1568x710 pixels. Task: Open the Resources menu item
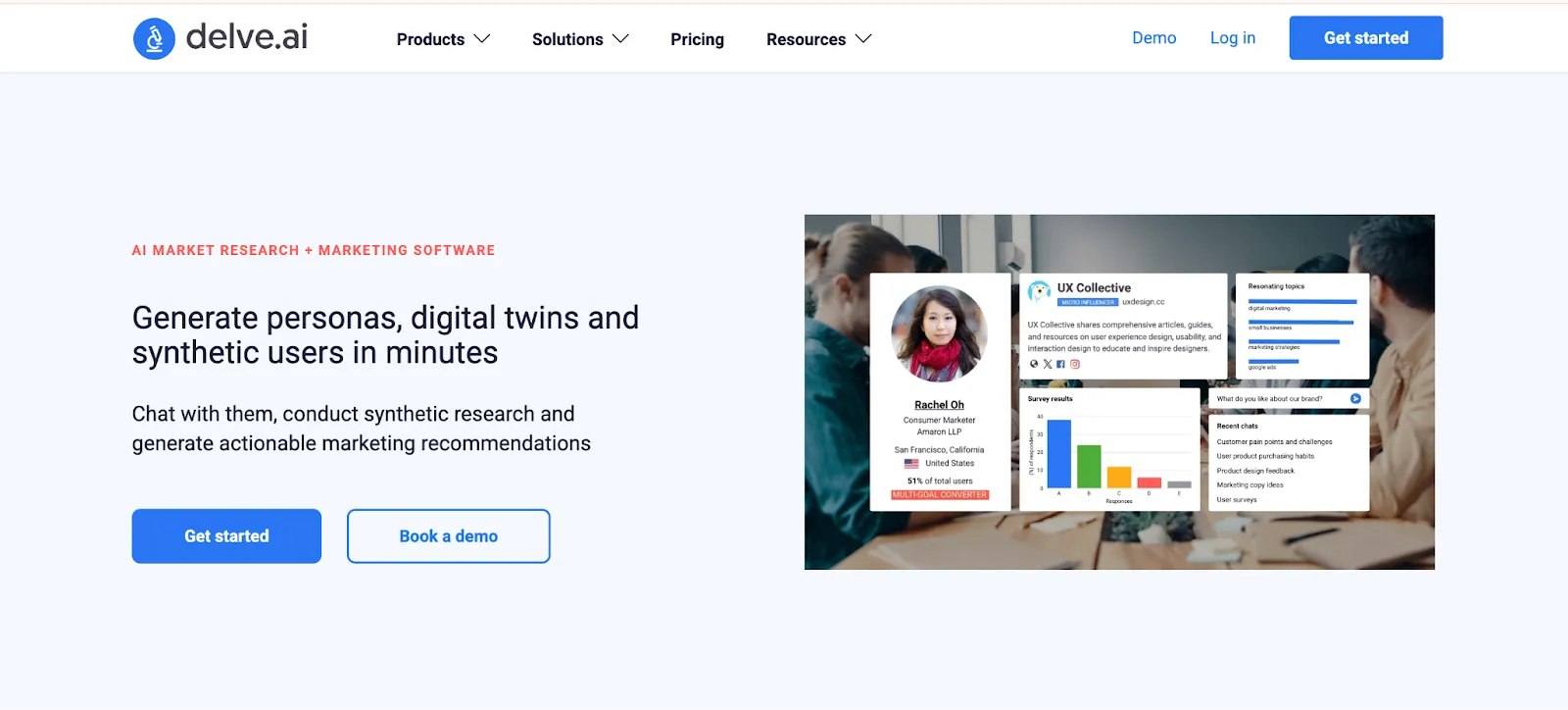pos(806,39)
